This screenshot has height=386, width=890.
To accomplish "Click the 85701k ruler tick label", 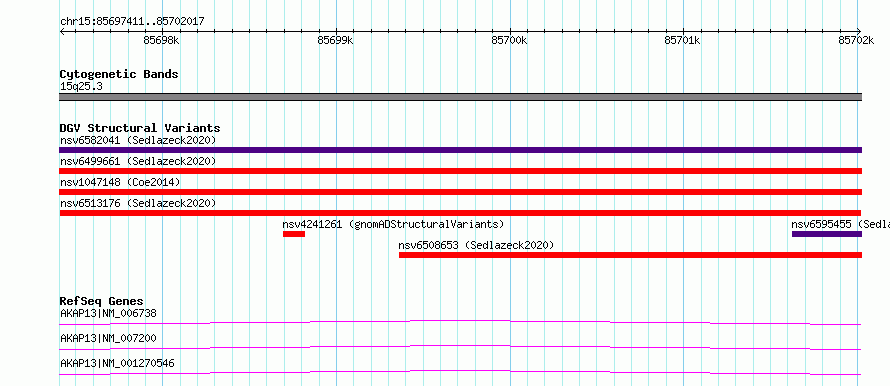I will coord(683,40).
